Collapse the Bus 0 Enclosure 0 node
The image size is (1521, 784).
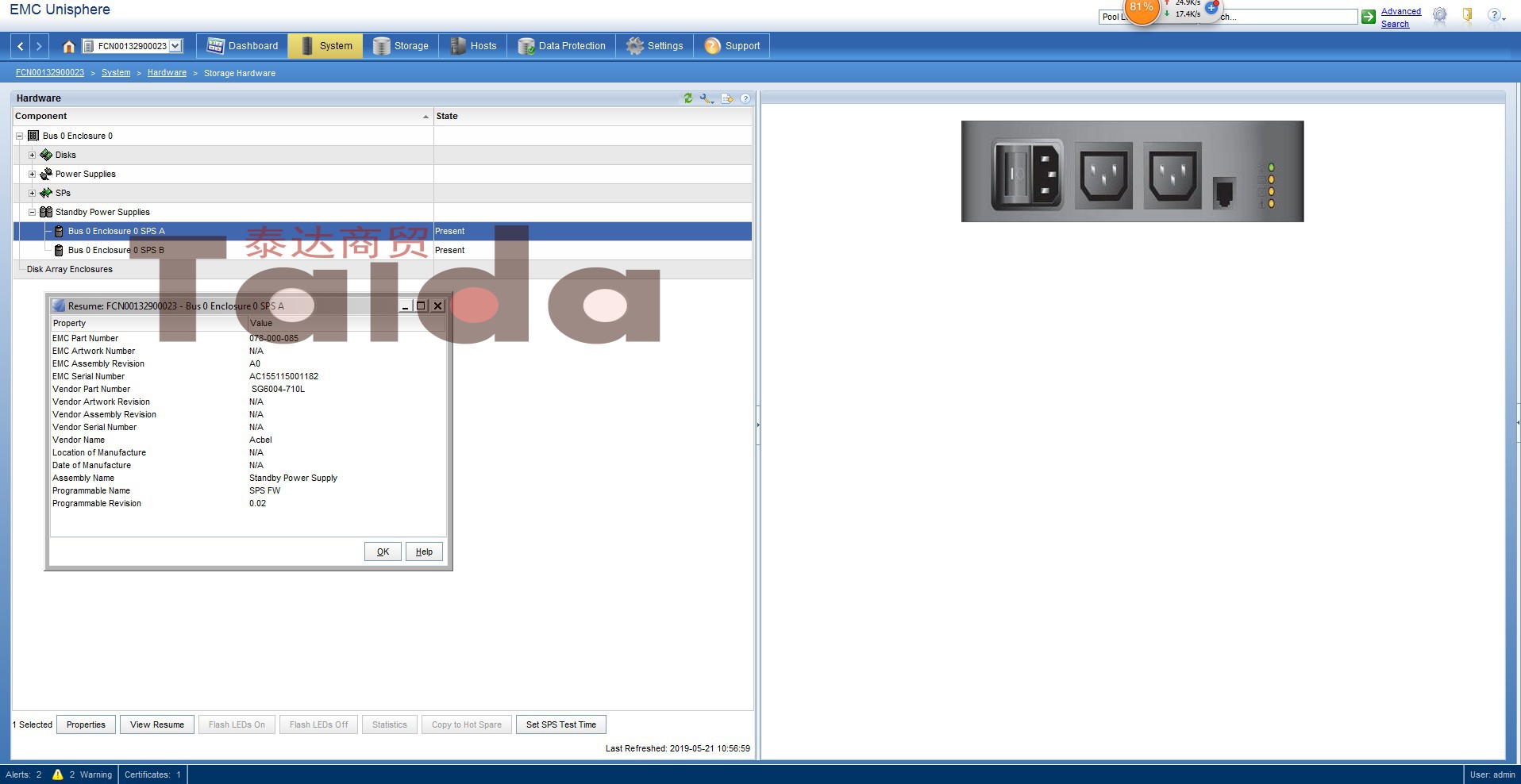[x=20, y=136]
